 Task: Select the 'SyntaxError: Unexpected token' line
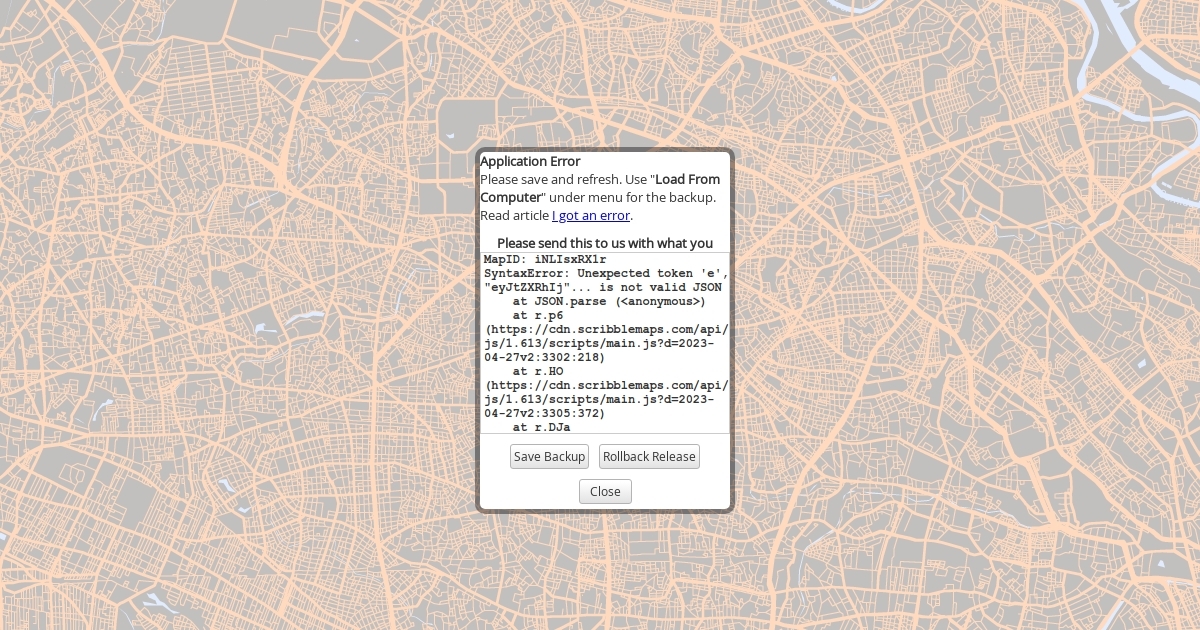[607, 273]
